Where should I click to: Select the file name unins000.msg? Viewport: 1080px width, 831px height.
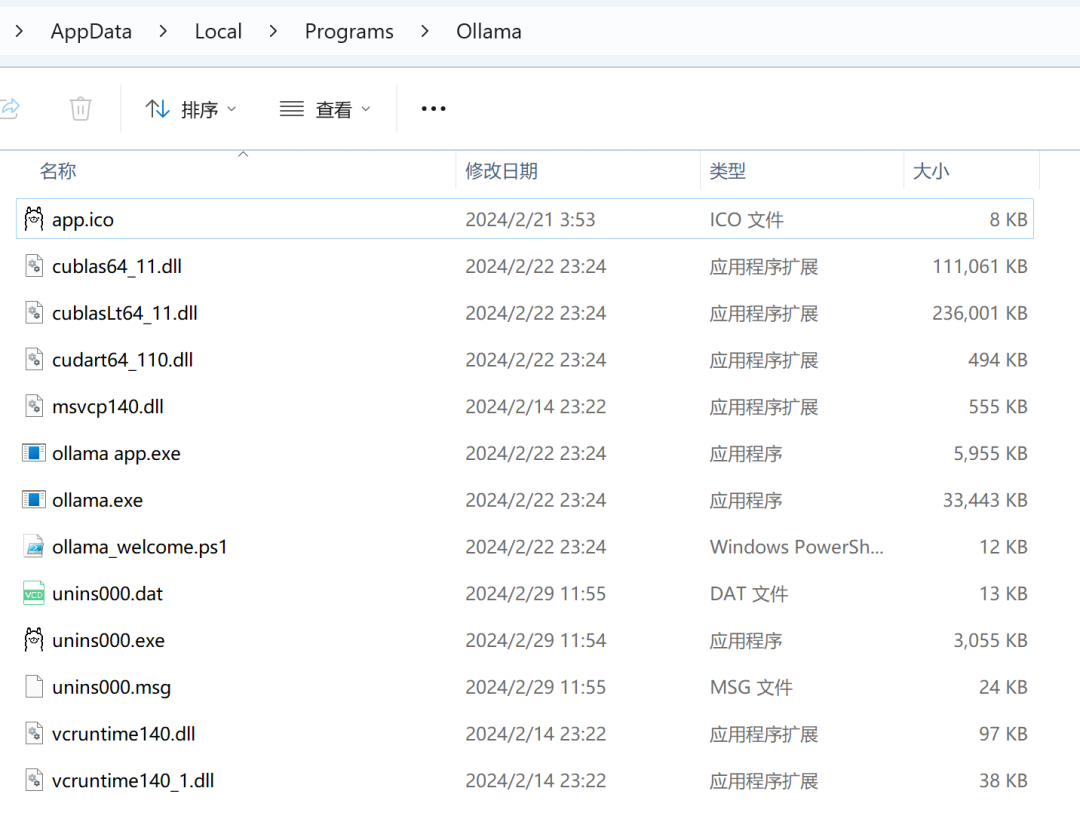coord(112,688)
